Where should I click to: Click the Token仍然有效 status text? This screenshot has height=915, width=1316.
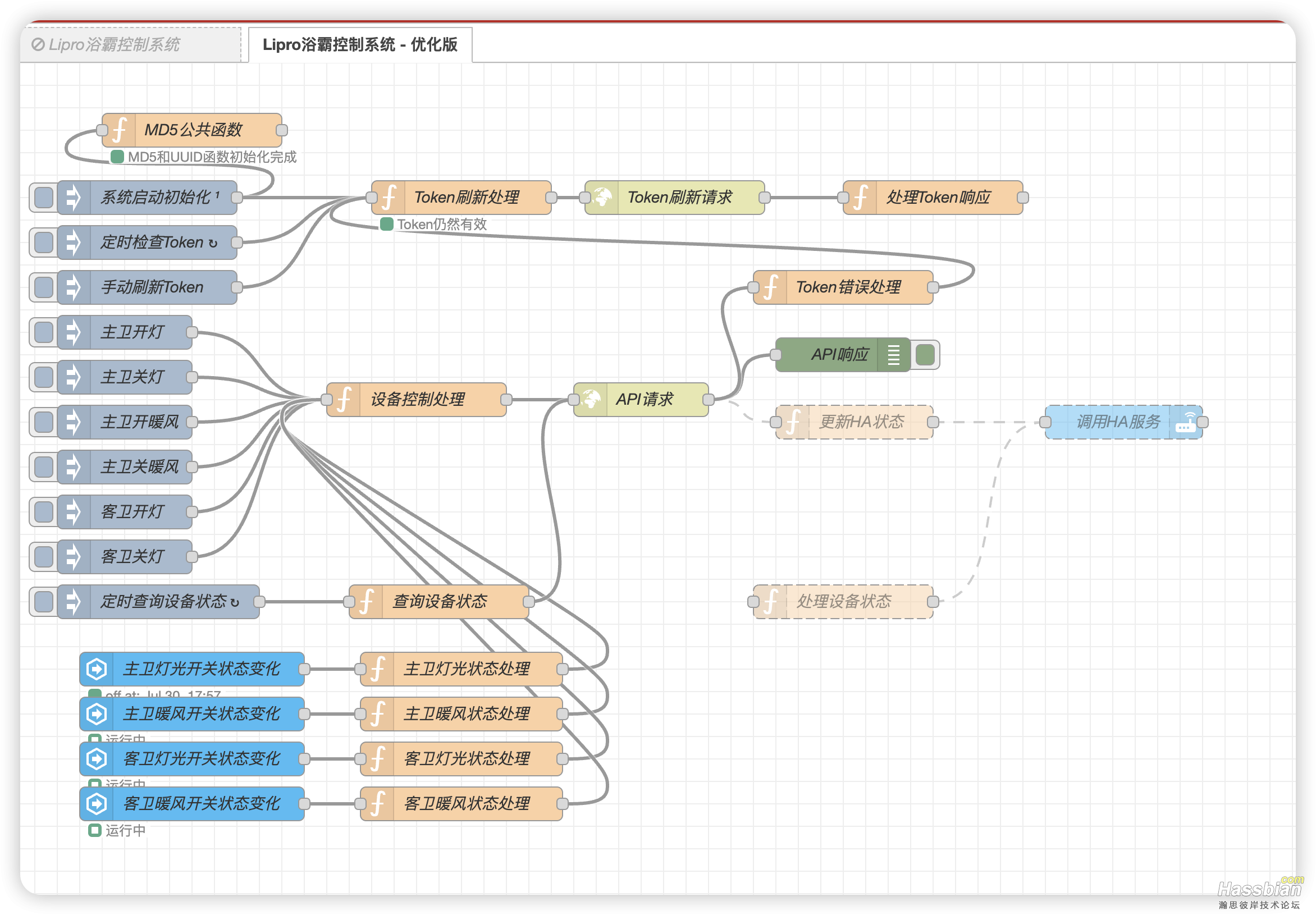tap(442, 225)
